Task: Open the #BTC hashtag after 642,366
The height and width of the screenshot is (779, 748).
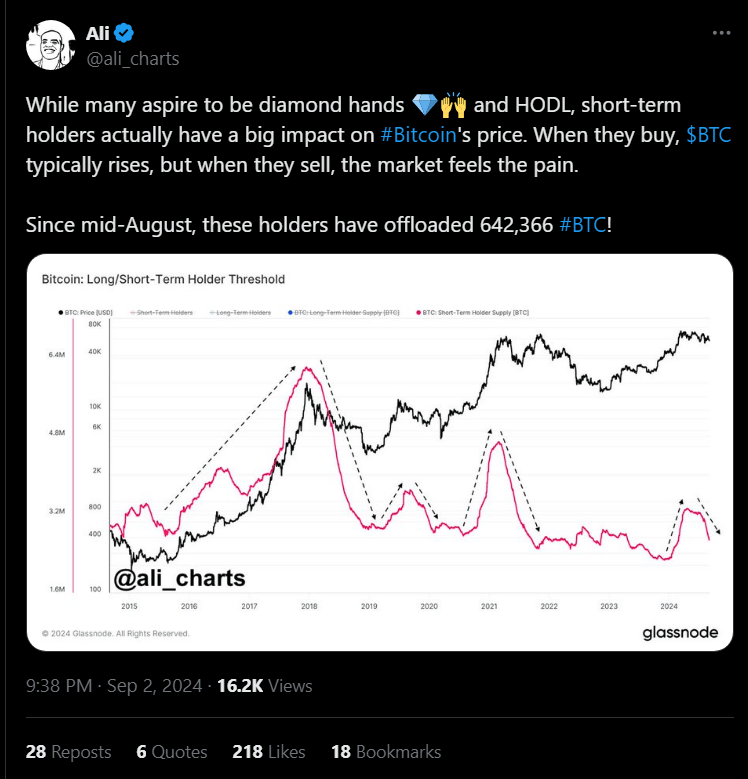Action: click(583, 225)
